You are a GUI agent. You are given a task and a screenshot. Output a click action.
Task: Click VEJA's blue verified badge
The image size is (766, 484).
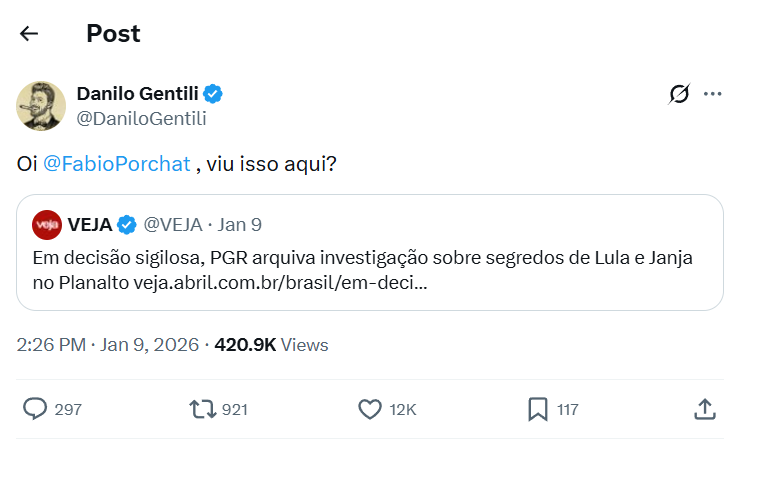pyautogui.click(x=127, y=224)
